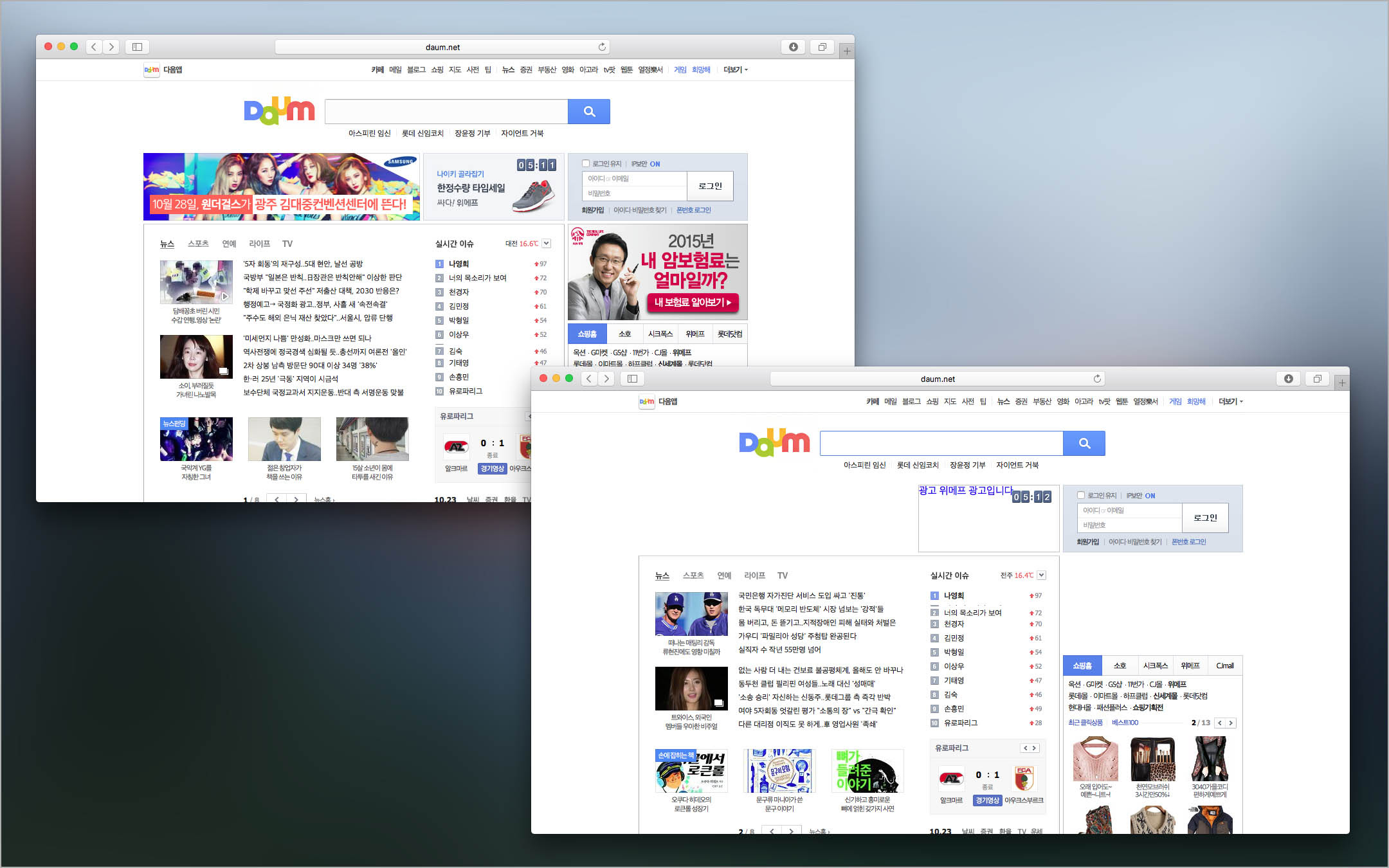The height and width of the screenshot is (868, 1389).
Task: Open the 전주 weather dropdown arrow
Action: coord(1041,575)
